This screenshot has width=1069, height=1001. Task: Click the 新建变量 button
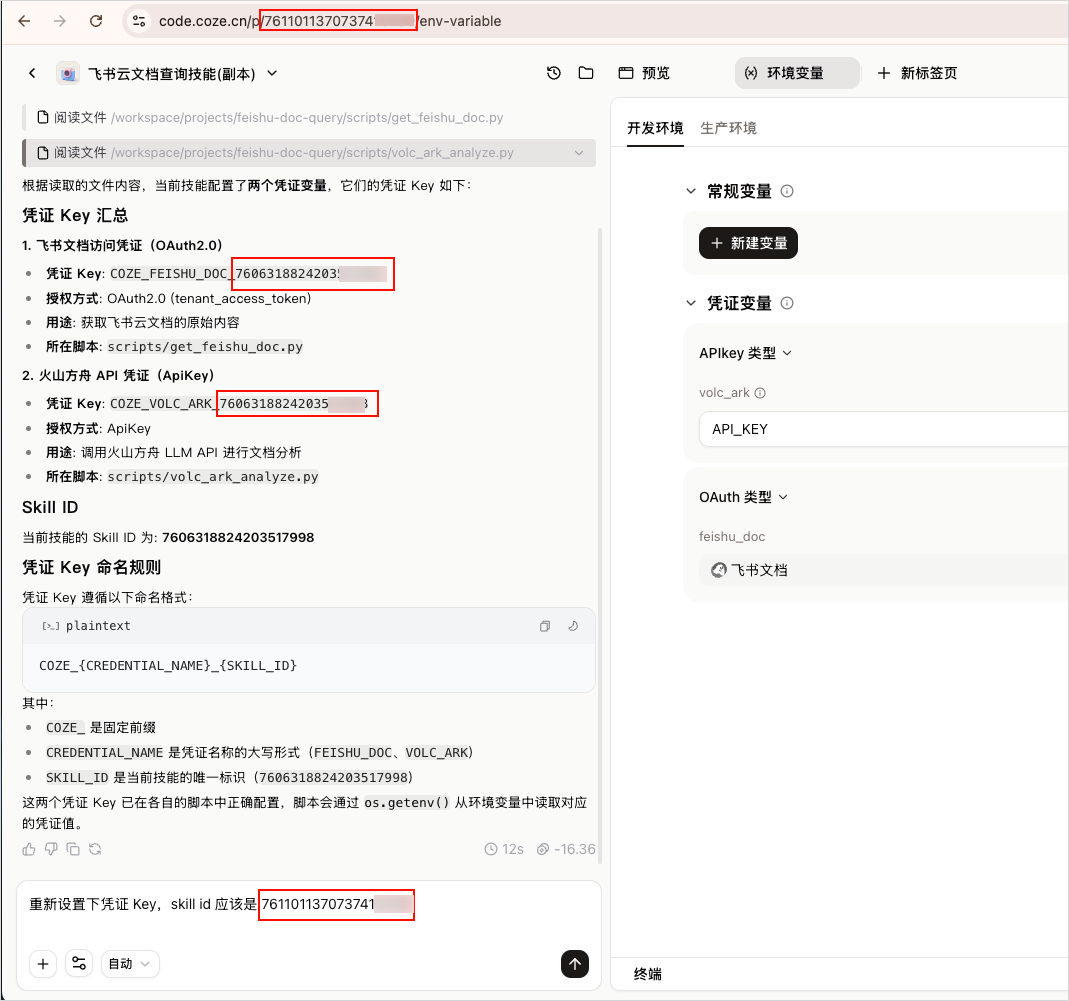(748, 243)
